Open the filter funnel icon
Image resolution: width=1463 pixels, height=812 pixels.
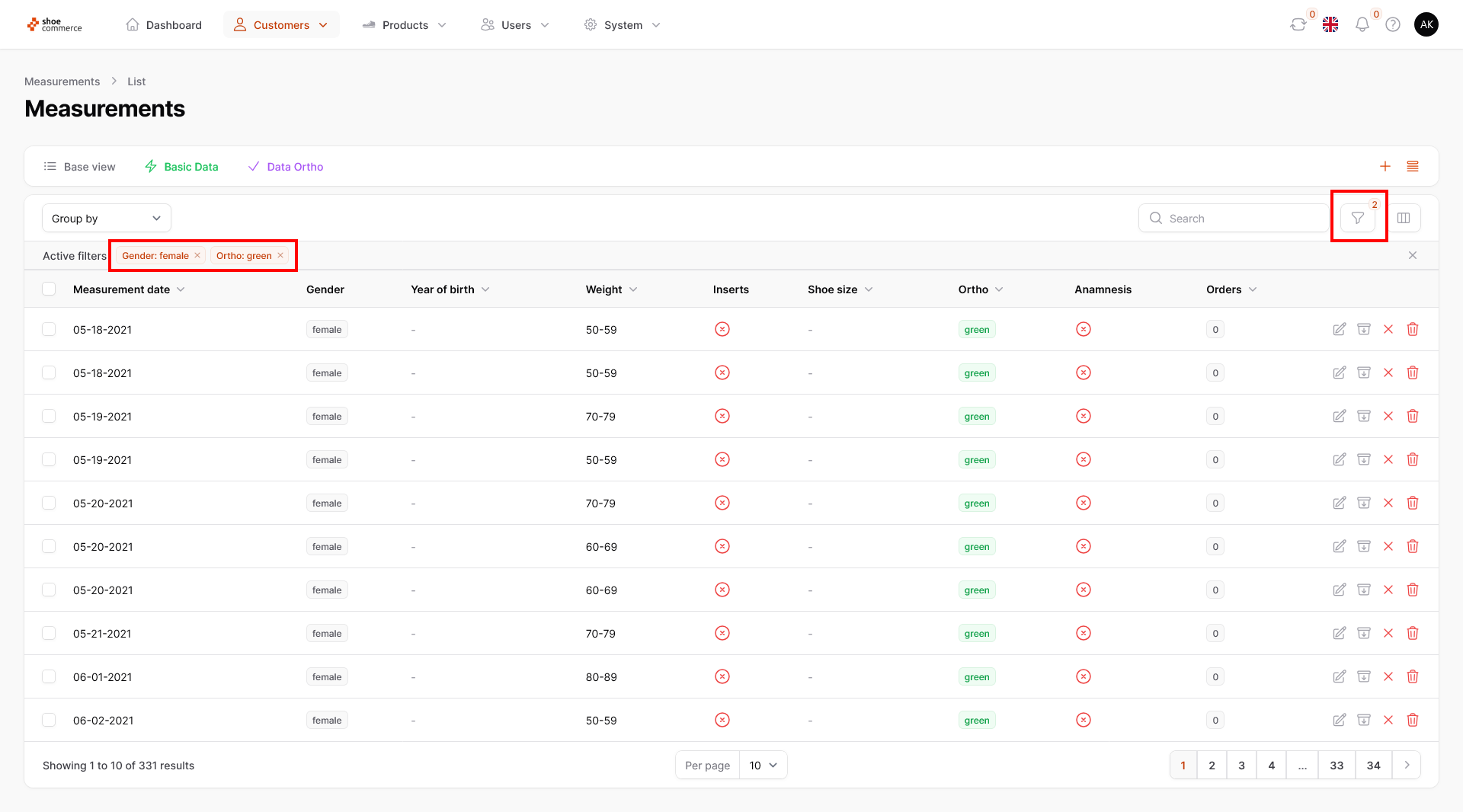pyautogui.click(x=1357, y=219)
